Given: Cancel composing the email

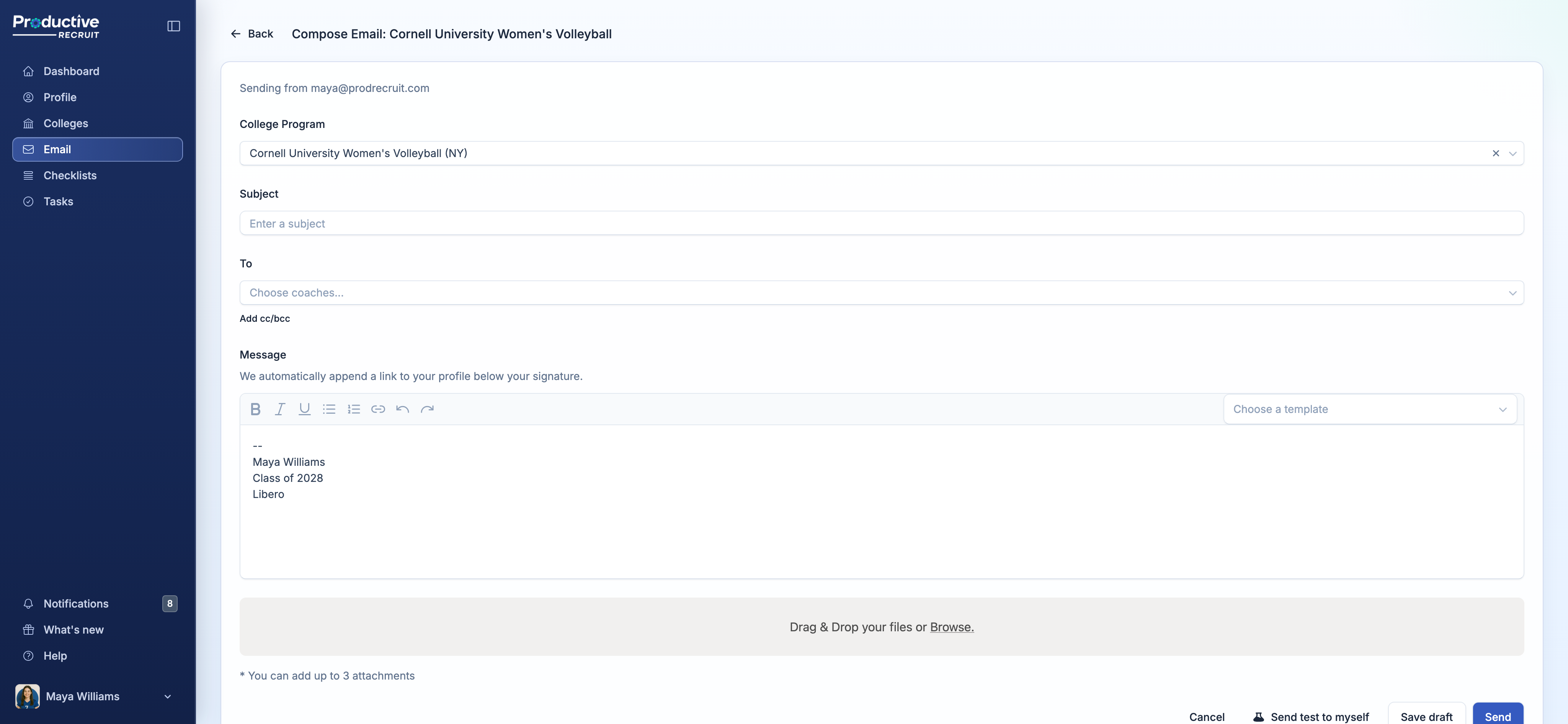Looking at the screenshot, I should click(1207, 717).
